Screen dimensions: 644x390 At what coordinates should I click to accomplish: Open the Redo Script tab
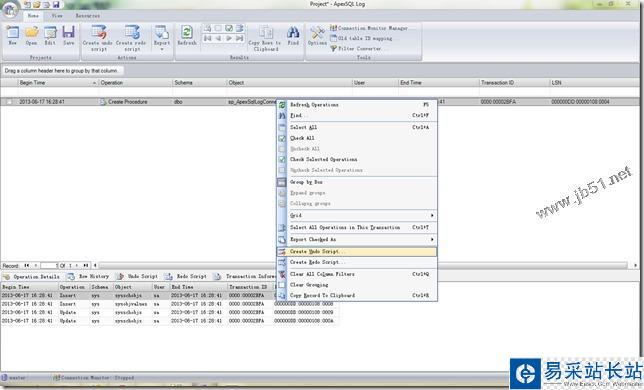point(186,277)
